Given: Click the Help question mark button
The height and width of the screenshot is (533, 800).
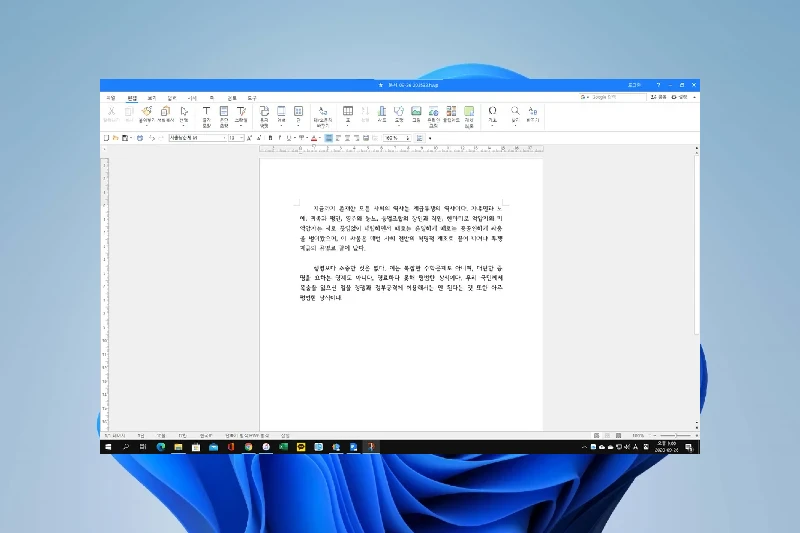Looking at the screenshot, I should pos(658,85).
